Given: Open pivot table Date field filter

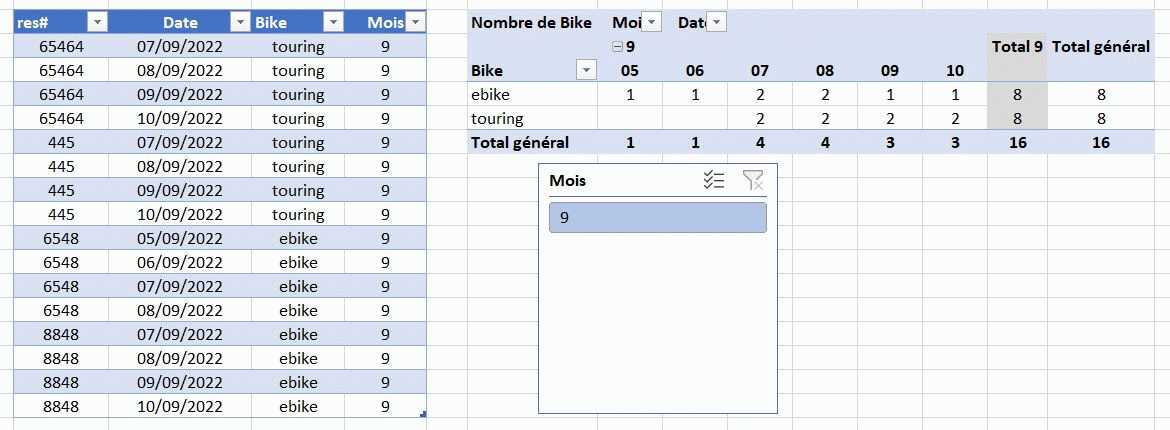Looking at the screenshot, I should [716, 22].
